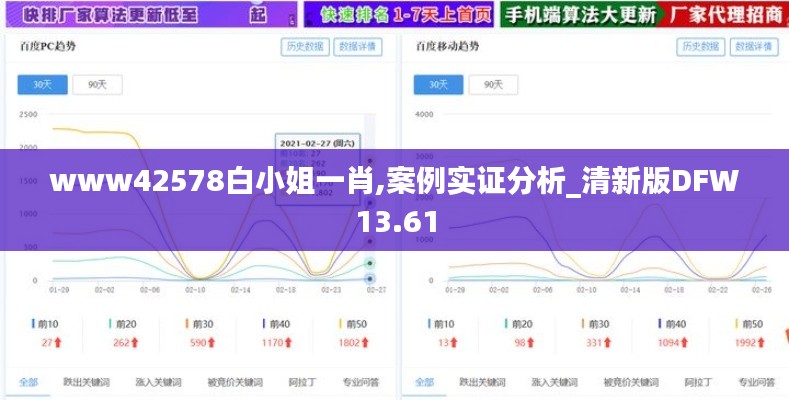Toggle 前20 legend in PC chart
The height and width of the screenshot is (400, 789).
pos(122,324)
